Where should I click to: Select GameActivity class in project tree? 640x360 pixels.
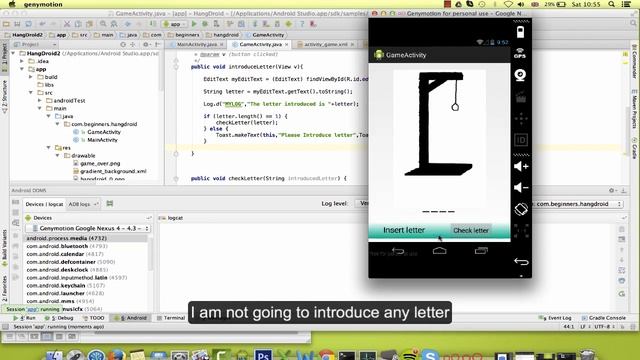104,132
